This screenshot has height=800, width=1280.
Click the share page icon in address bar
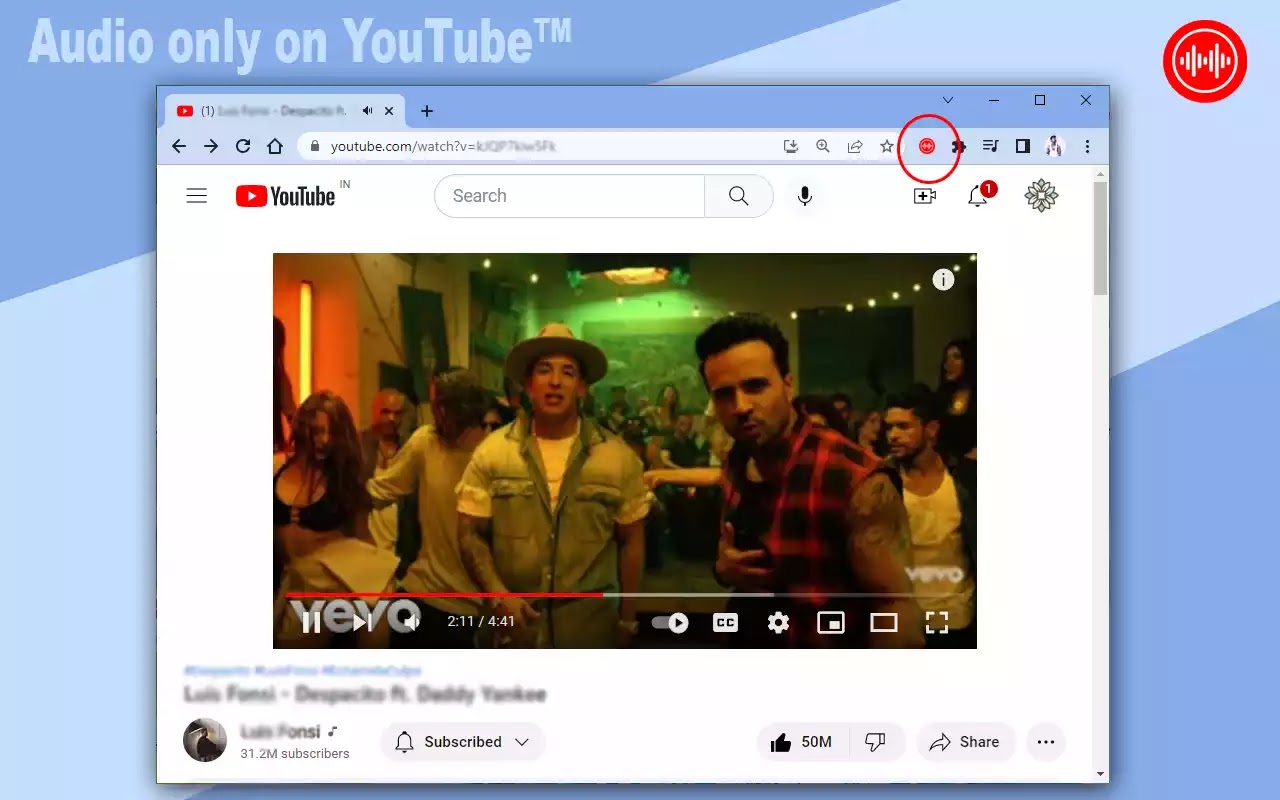pos(855,146)
